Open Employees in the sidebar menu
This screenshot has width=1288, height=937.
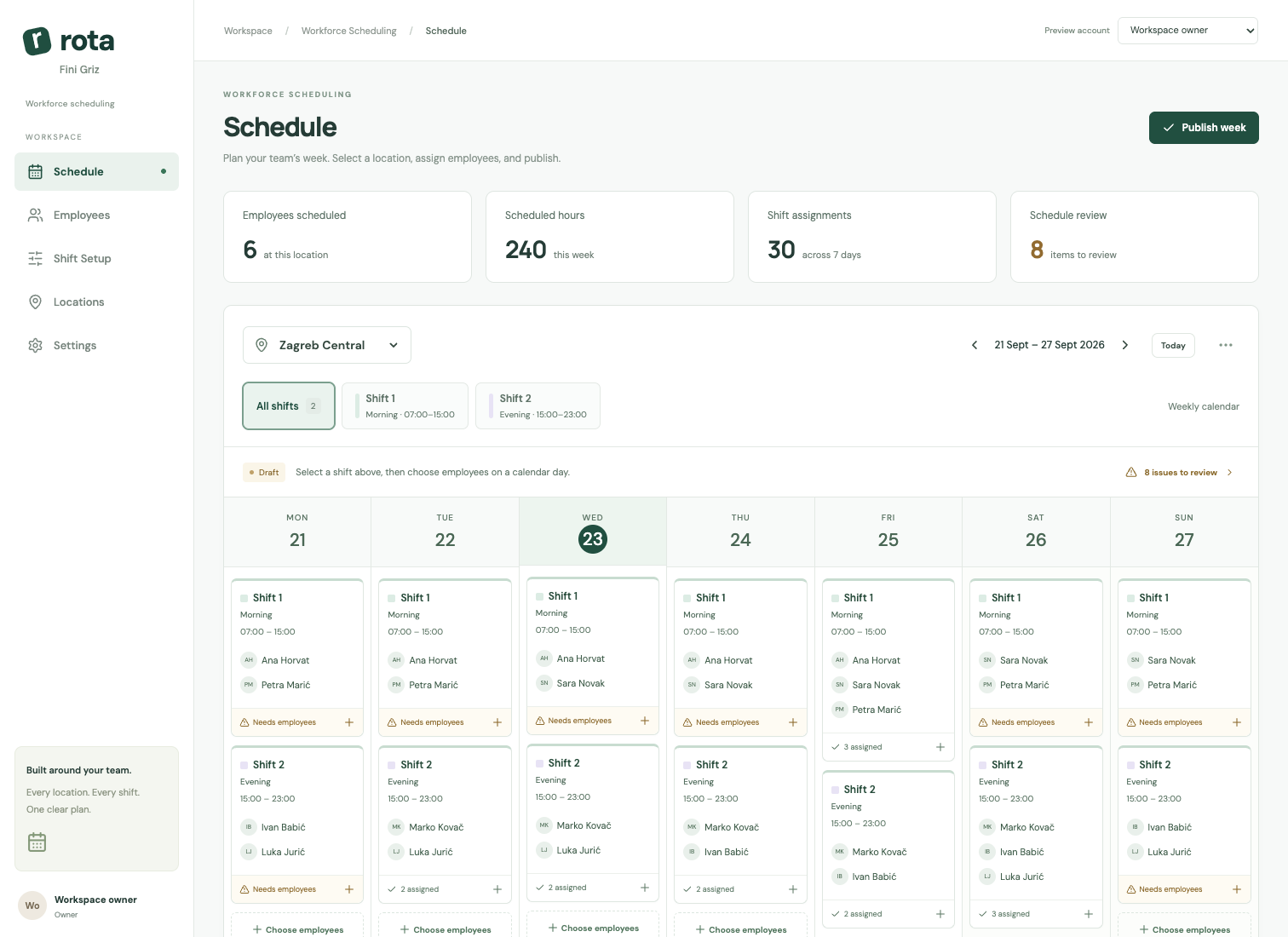coord(96,216)
